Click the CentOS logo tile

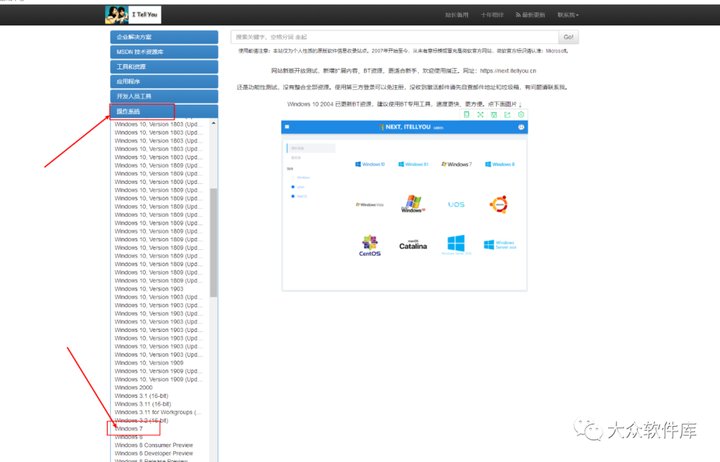coord(370,246)
